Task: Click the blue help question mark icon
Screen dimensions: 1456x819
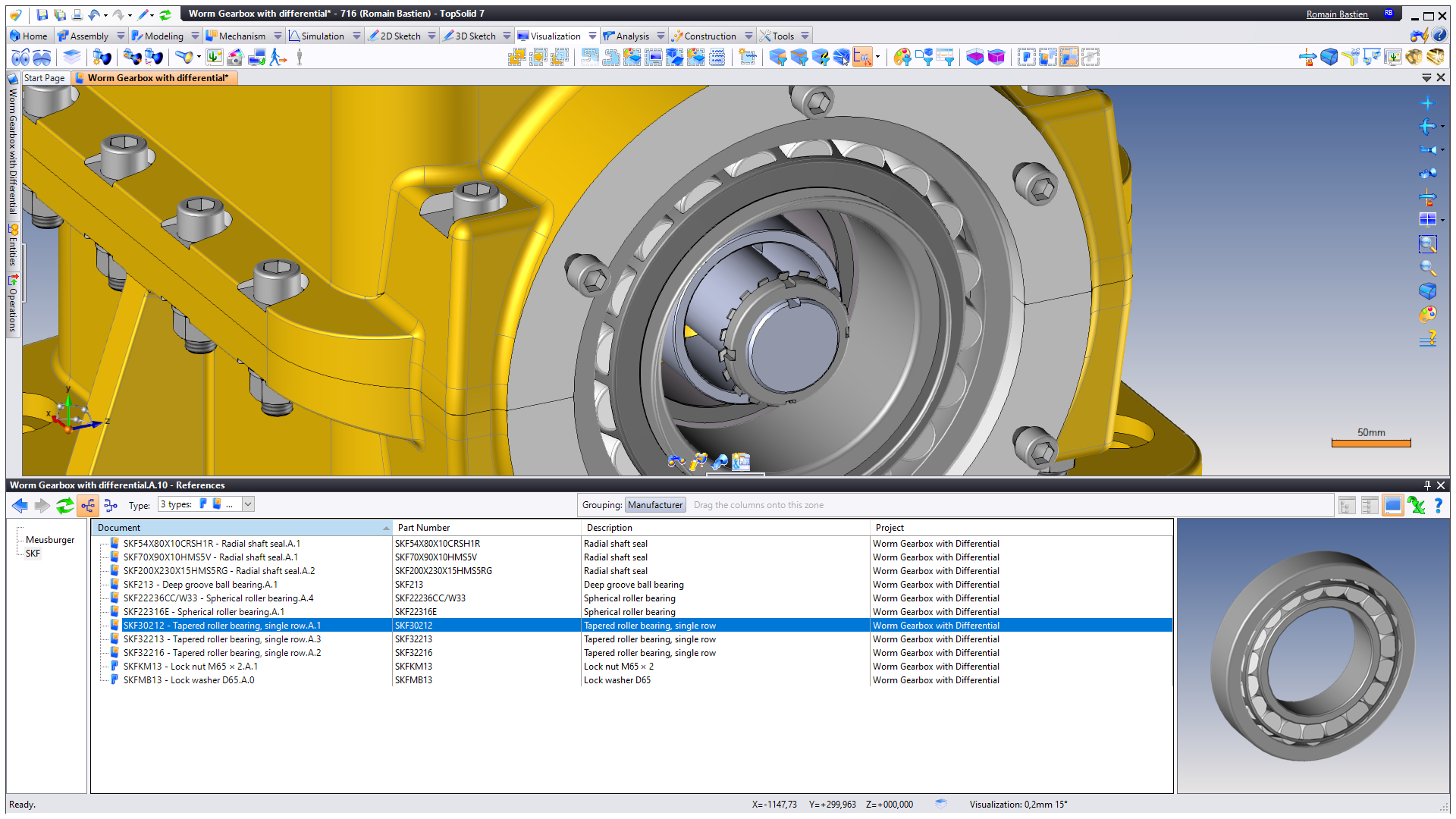Action: click(1438, 505)
